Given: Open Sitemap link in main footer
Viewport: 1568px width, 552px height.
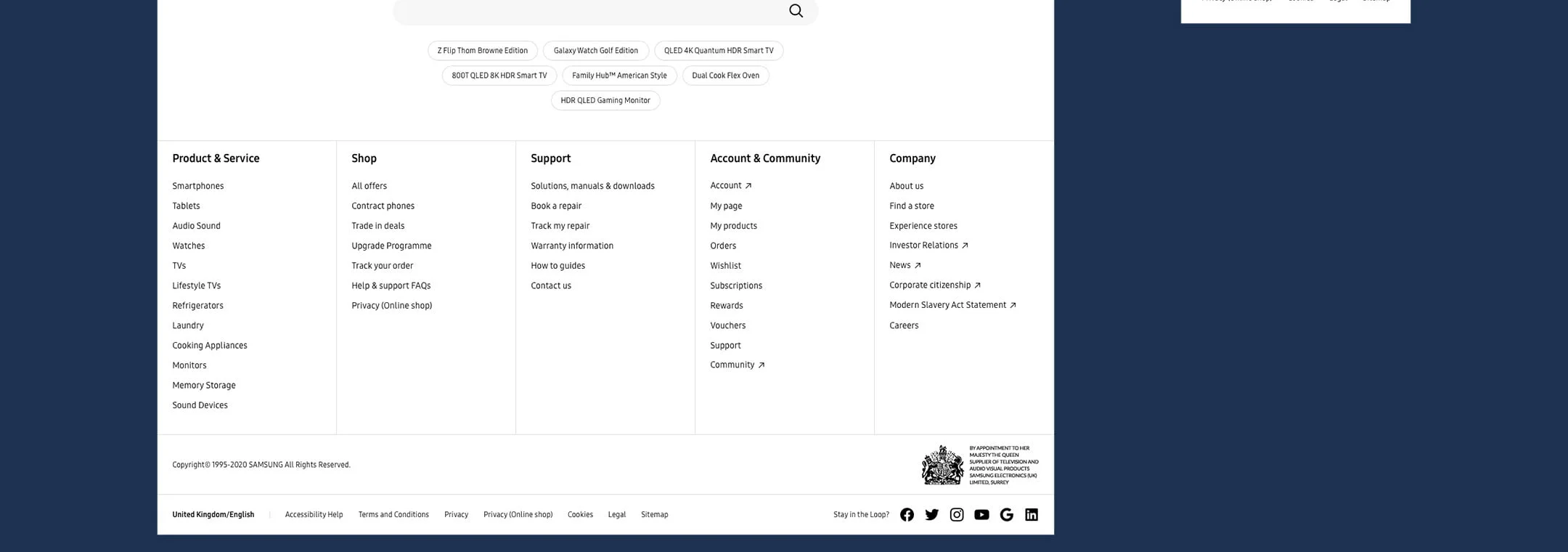Looking at the screenshot, I should 654,515.
